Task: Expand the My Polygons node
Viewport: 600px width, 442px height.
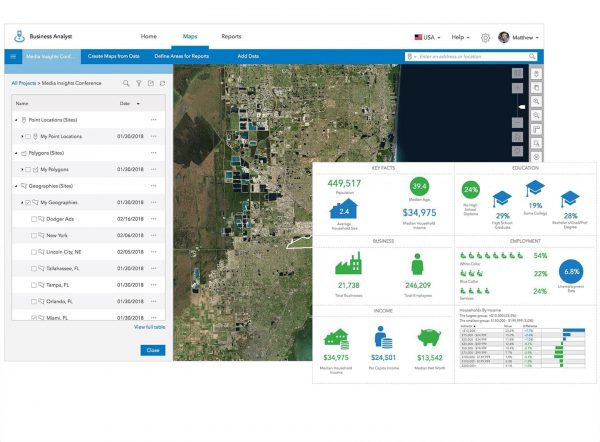Action: pos(22,170)
